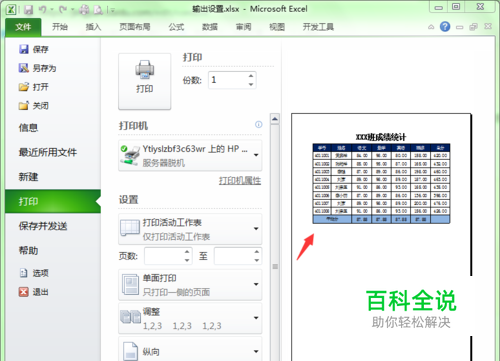
Task: Minimize the workbook window in ribbon corner
Action: click(460, 27)
